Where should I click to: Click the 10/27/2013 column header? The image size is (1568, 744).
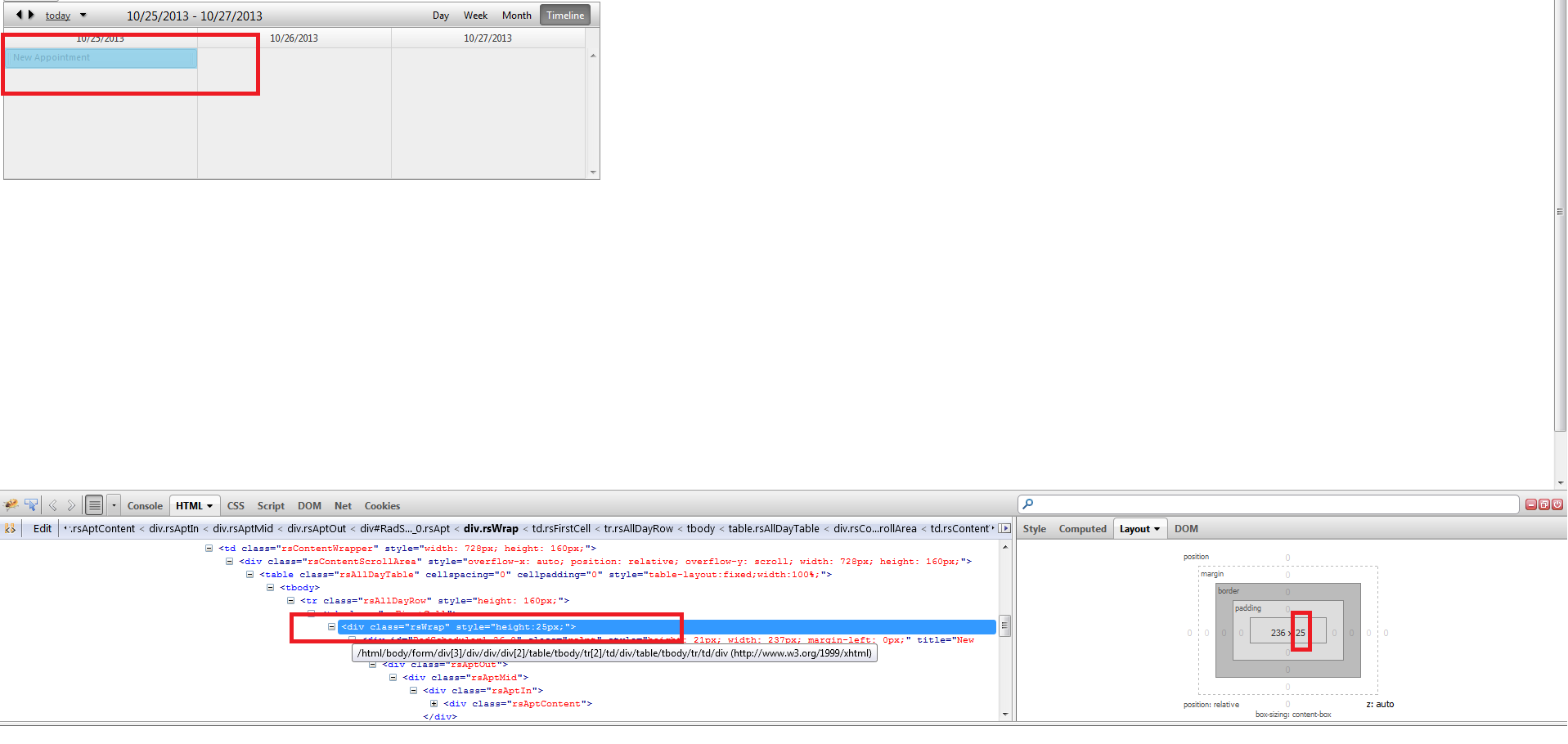pyautogui.click(x=487, y=38)
